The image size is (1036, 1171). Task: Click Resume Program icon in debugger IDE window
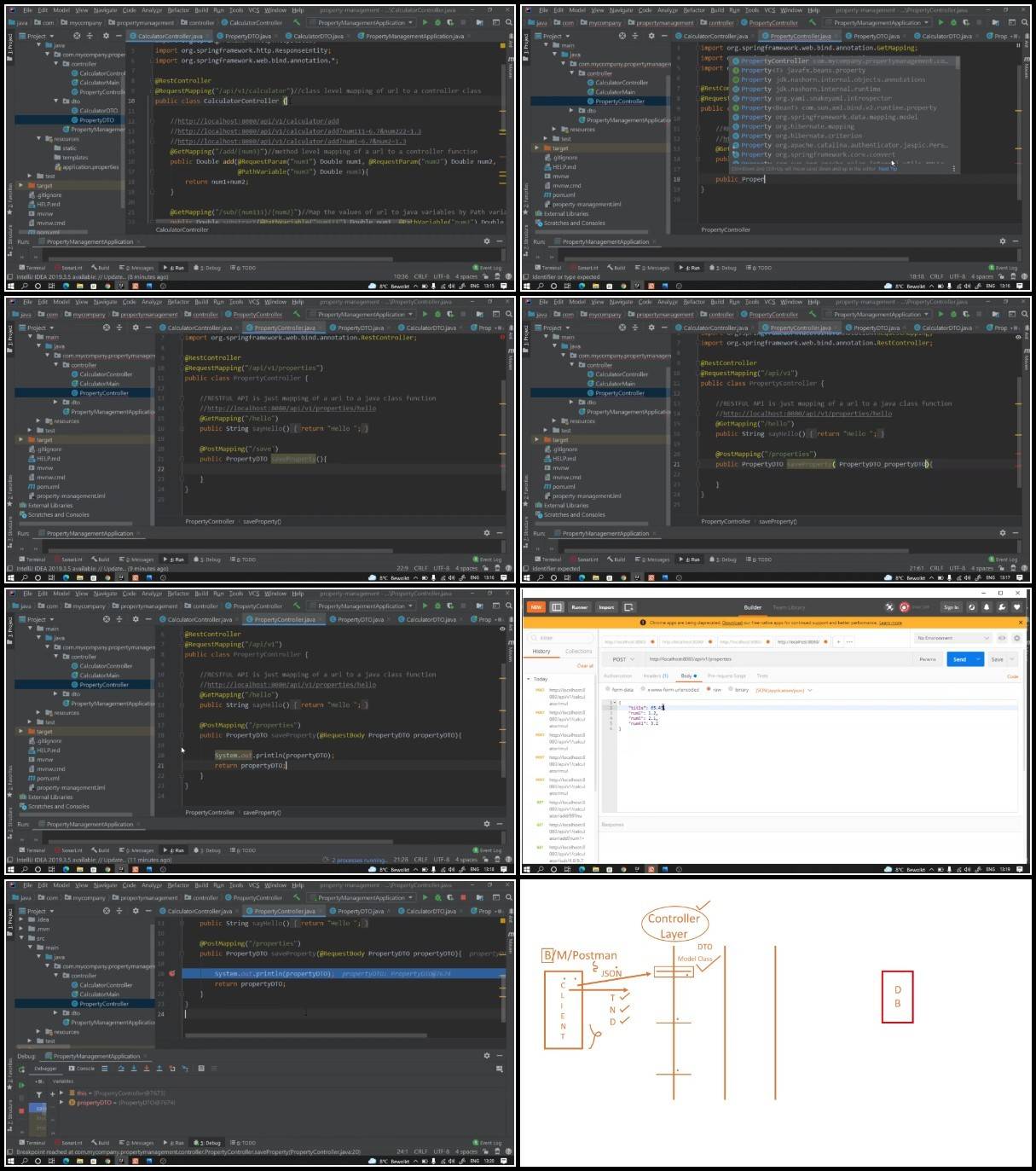[21, 1085]
